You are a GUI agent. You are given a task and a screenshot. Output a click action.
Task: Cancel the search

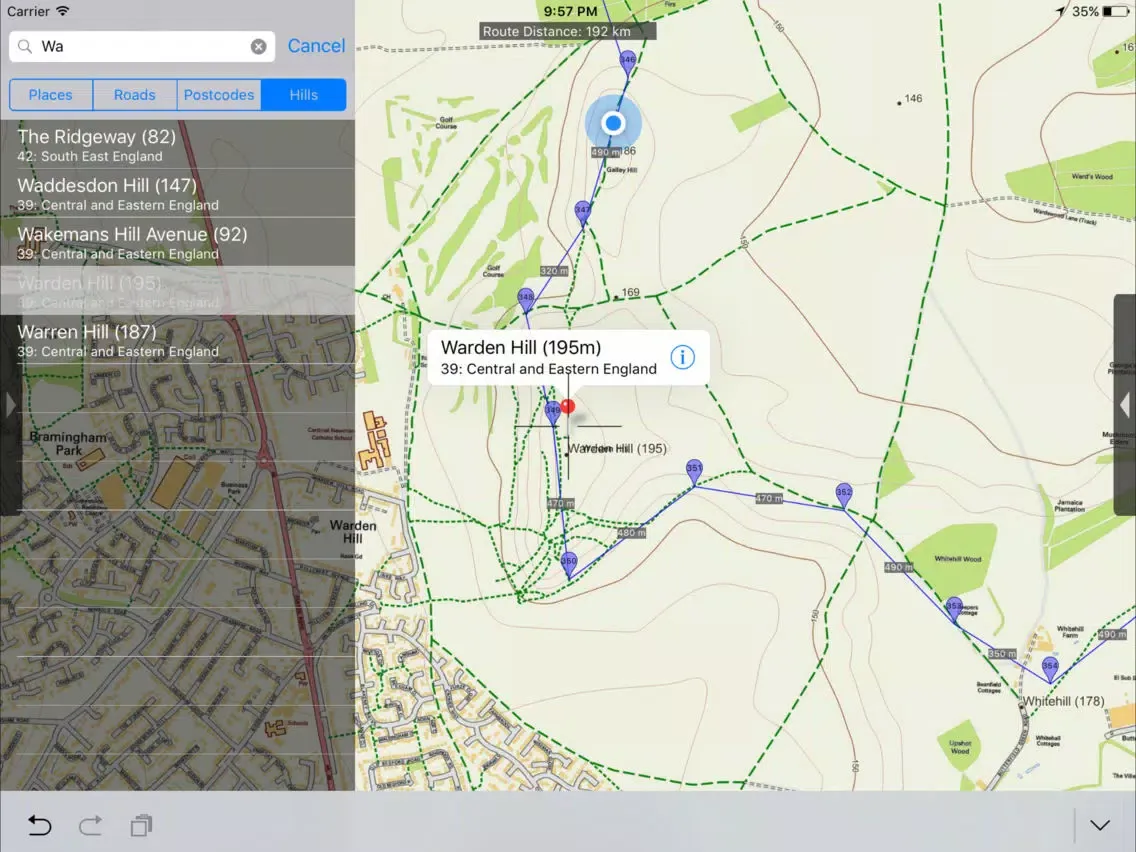coord(316,46)
